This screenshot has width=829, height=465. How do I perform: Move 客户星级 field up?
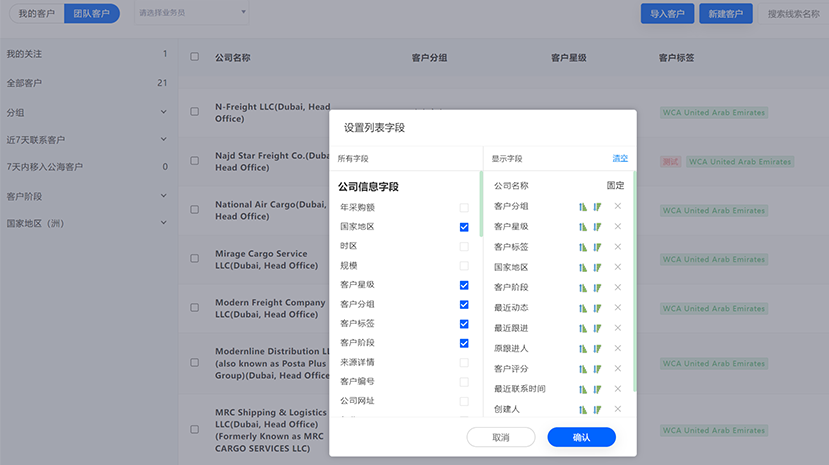point(583,227)
